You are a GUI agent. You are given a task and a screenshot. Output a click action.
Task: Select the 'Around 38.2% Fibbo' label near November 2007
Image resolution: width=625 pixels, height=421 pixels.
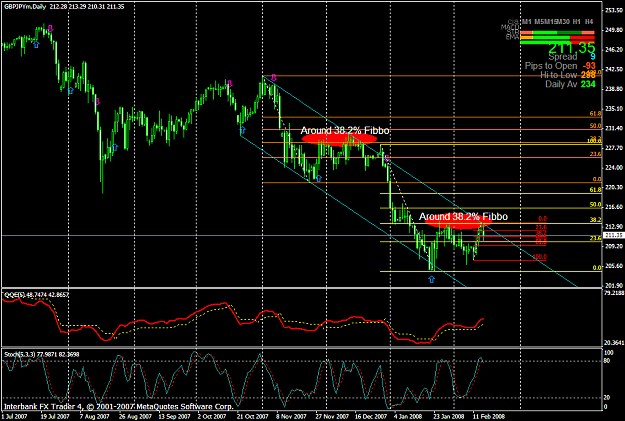pos(345,131)
